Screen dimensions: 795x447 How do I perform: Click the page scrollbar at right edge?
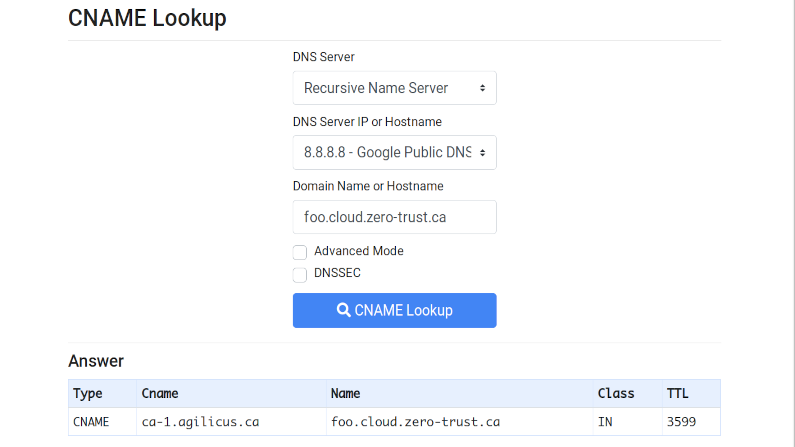tap(792, 224)
